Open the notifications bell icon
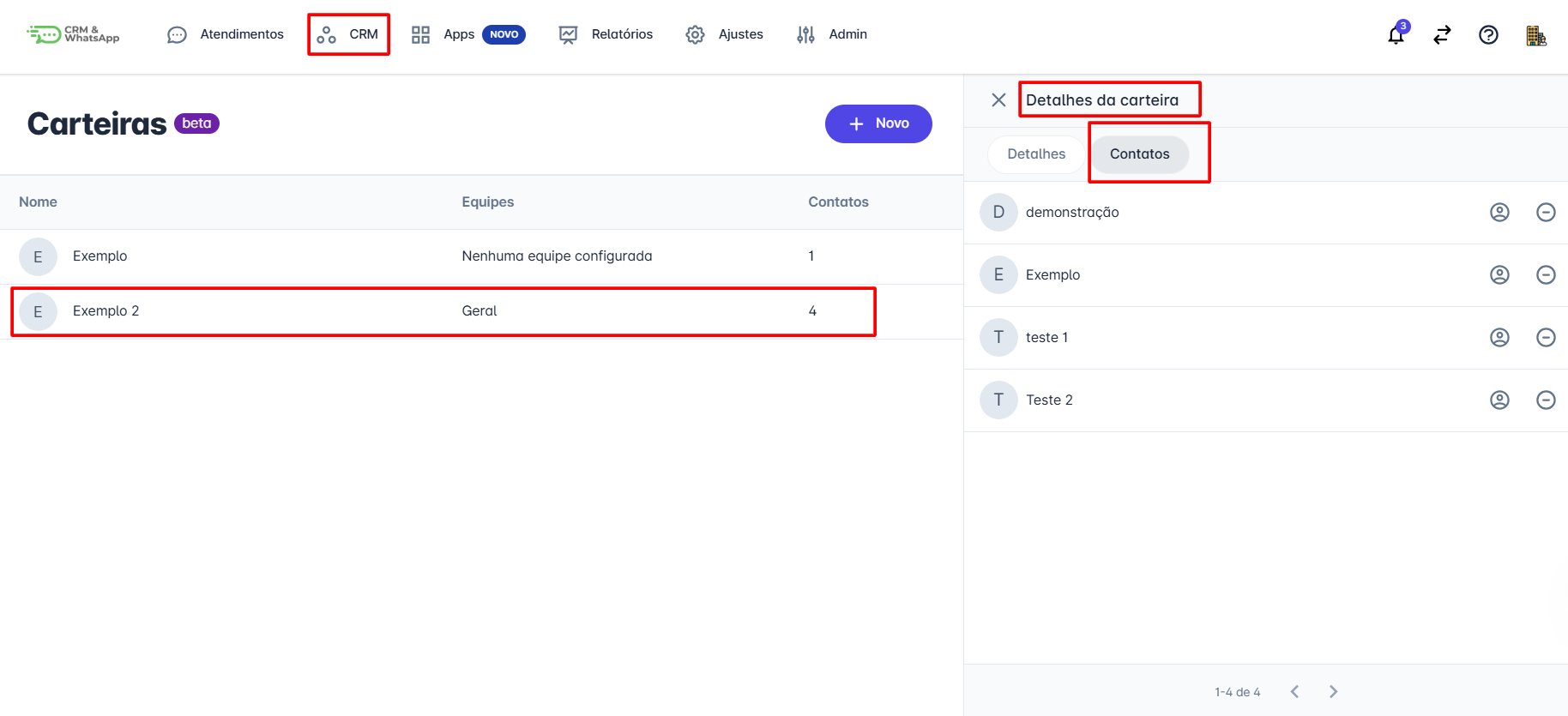Viewport: 1568px width, 716px height. 1396,35
